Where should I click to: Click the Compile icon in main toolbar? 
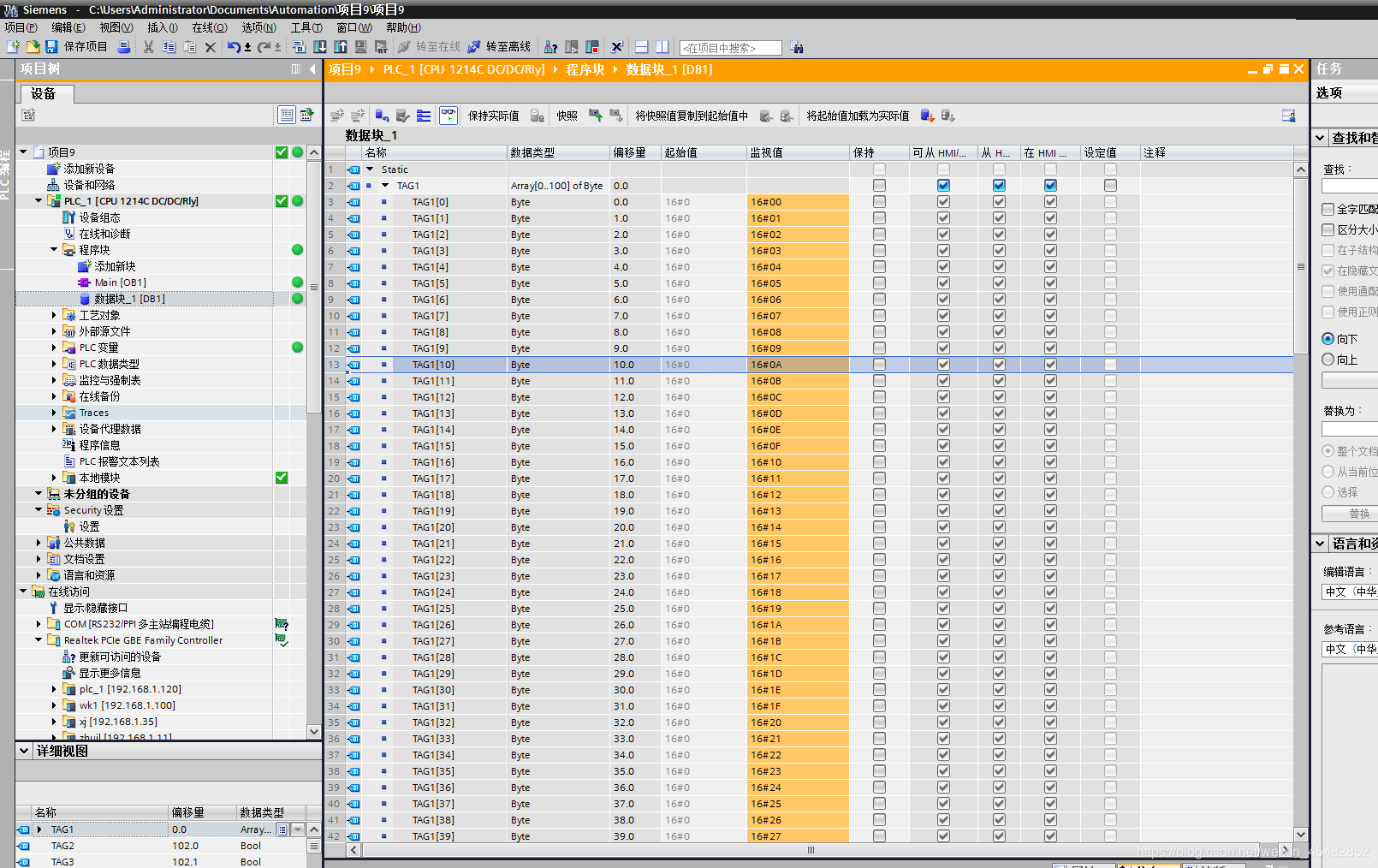299,47
